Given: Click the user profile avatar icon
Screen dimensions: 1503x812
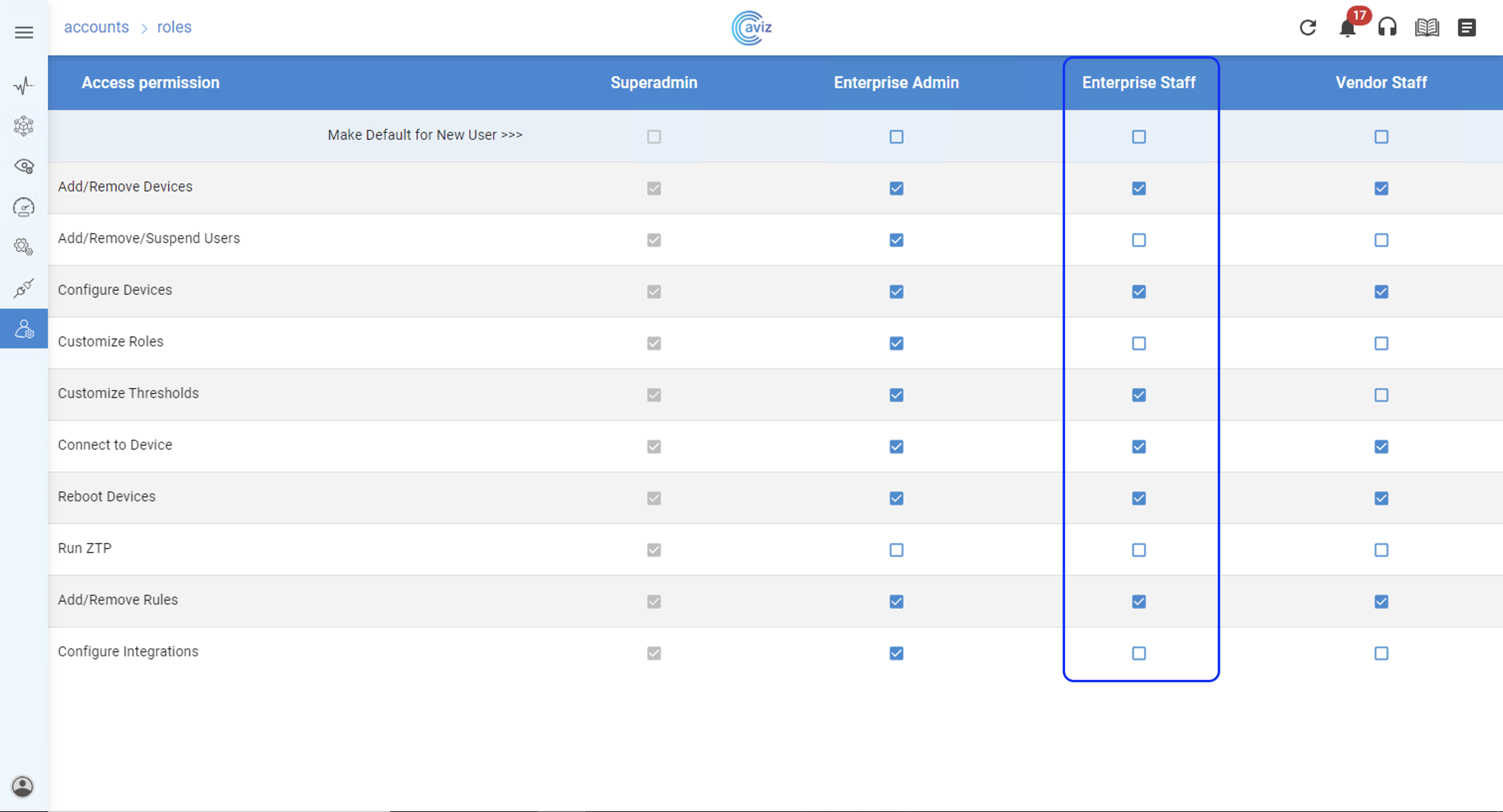Looking at the screenshot, I should click(23, 786).
